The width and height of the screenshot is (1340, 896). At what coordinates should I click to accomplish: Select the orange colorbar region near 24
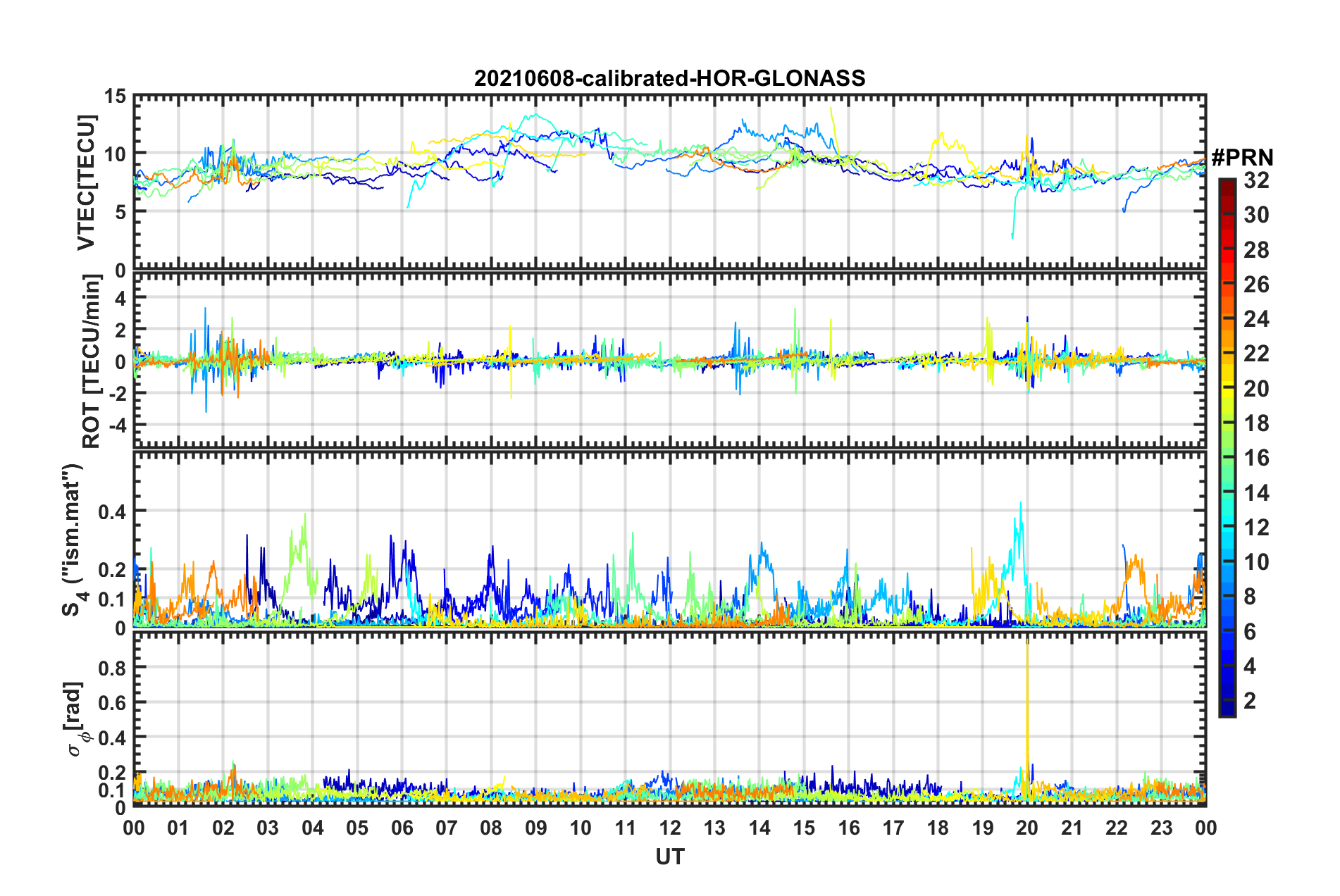click(1227, 319)
